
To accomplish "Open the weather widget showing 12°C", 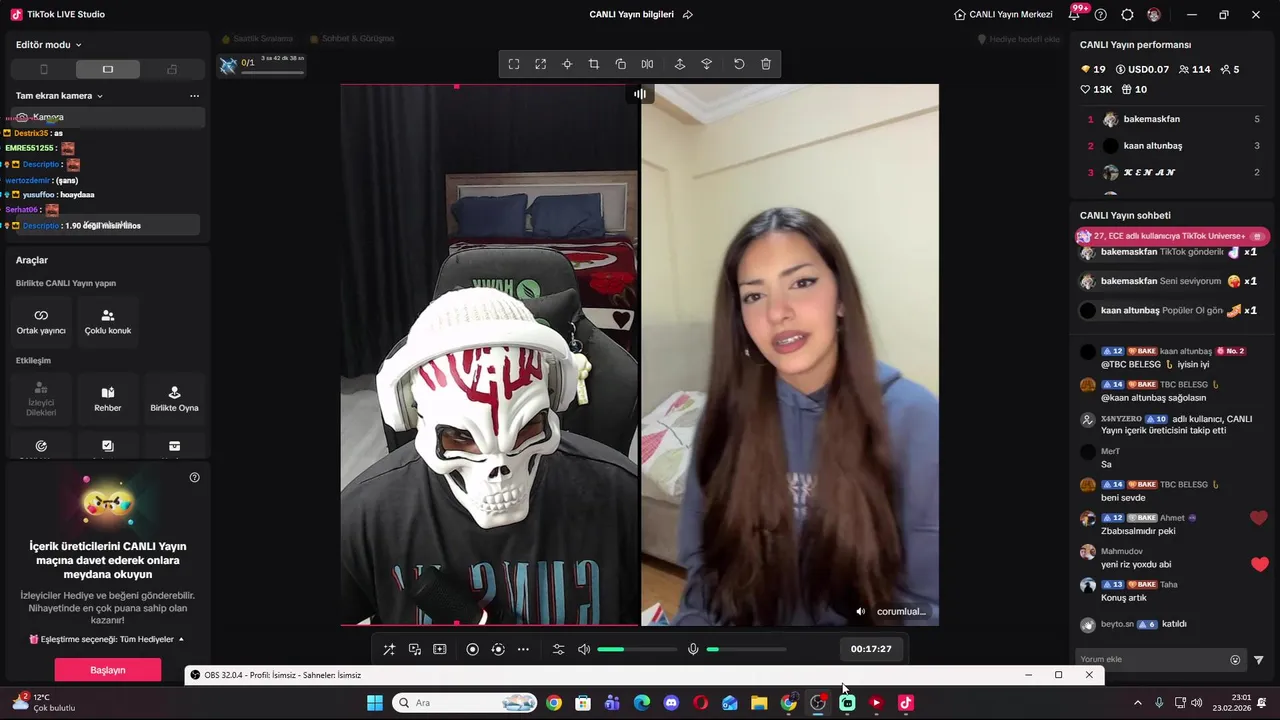I will pyautogui.click(x=43, y=702).
